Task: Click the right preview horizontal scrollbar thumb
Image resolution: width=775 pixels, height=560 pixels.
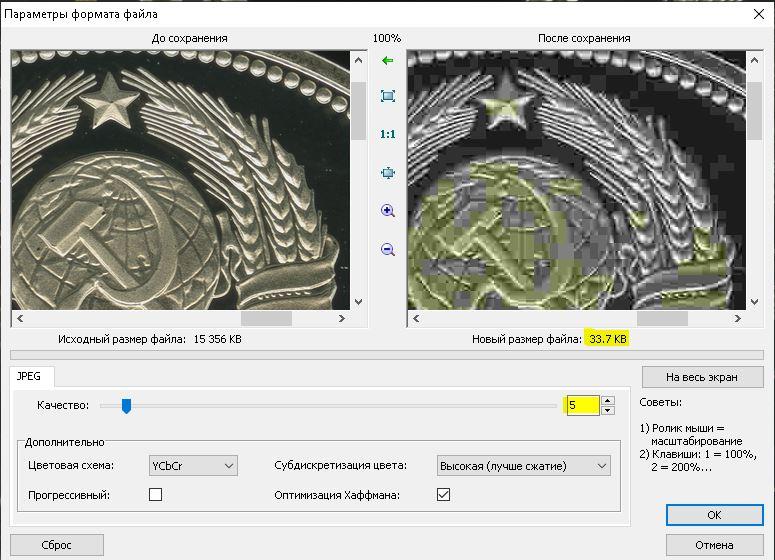Action: 662,318
